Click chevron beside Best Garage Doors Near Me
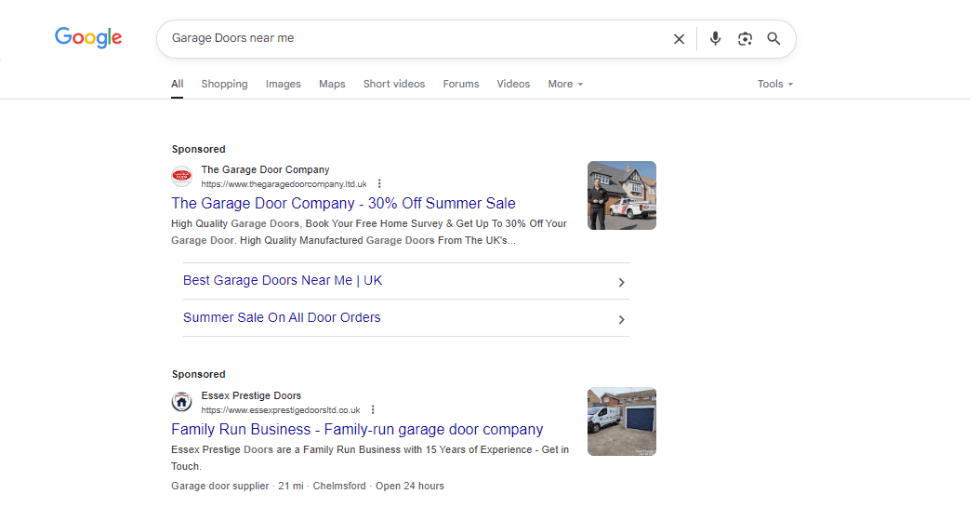Viewport: 970px width, 517px height. 622,282
